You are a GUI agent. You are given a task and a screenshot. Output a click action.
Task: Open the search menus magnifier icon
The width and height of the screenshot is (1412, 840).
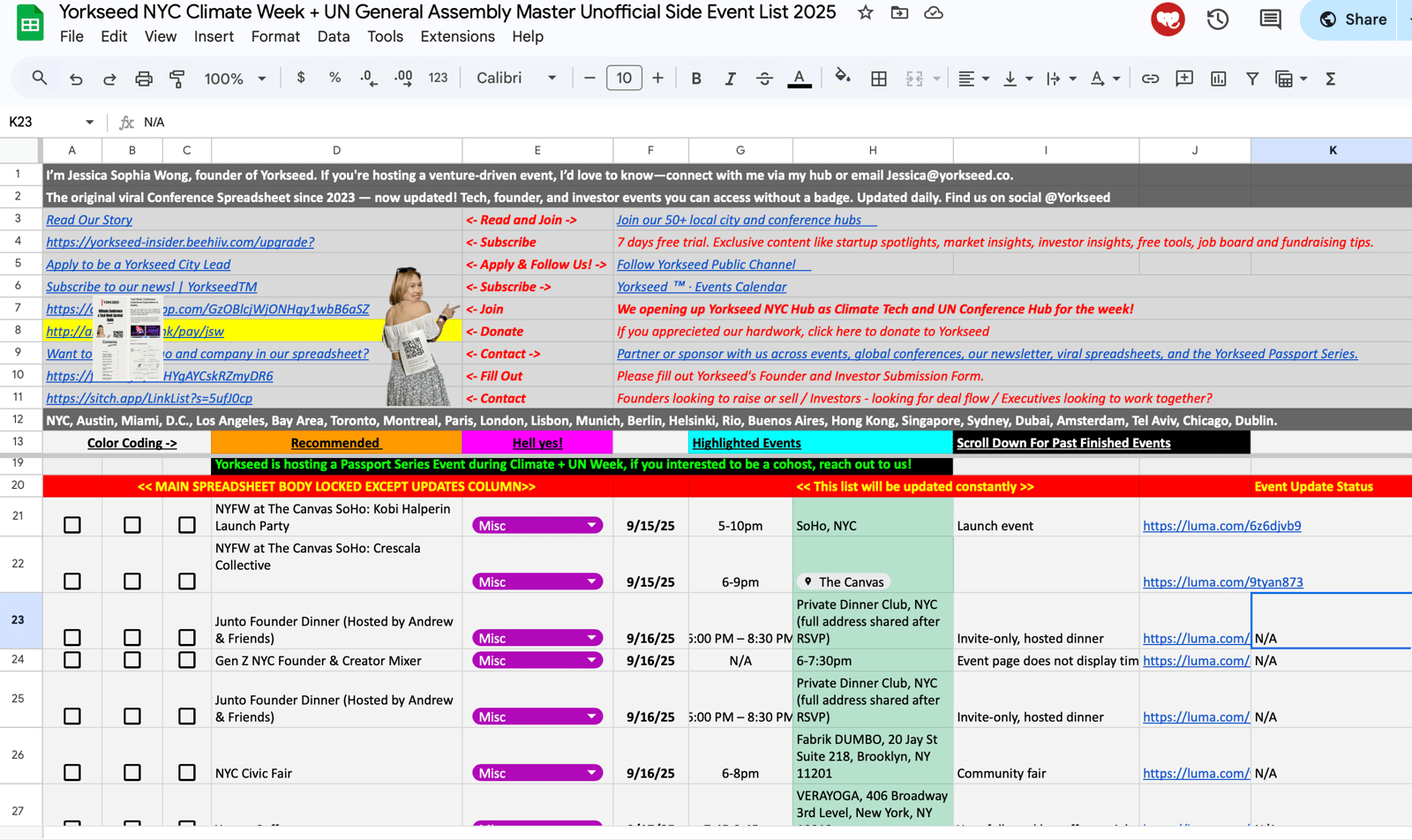tap(40, 79)
